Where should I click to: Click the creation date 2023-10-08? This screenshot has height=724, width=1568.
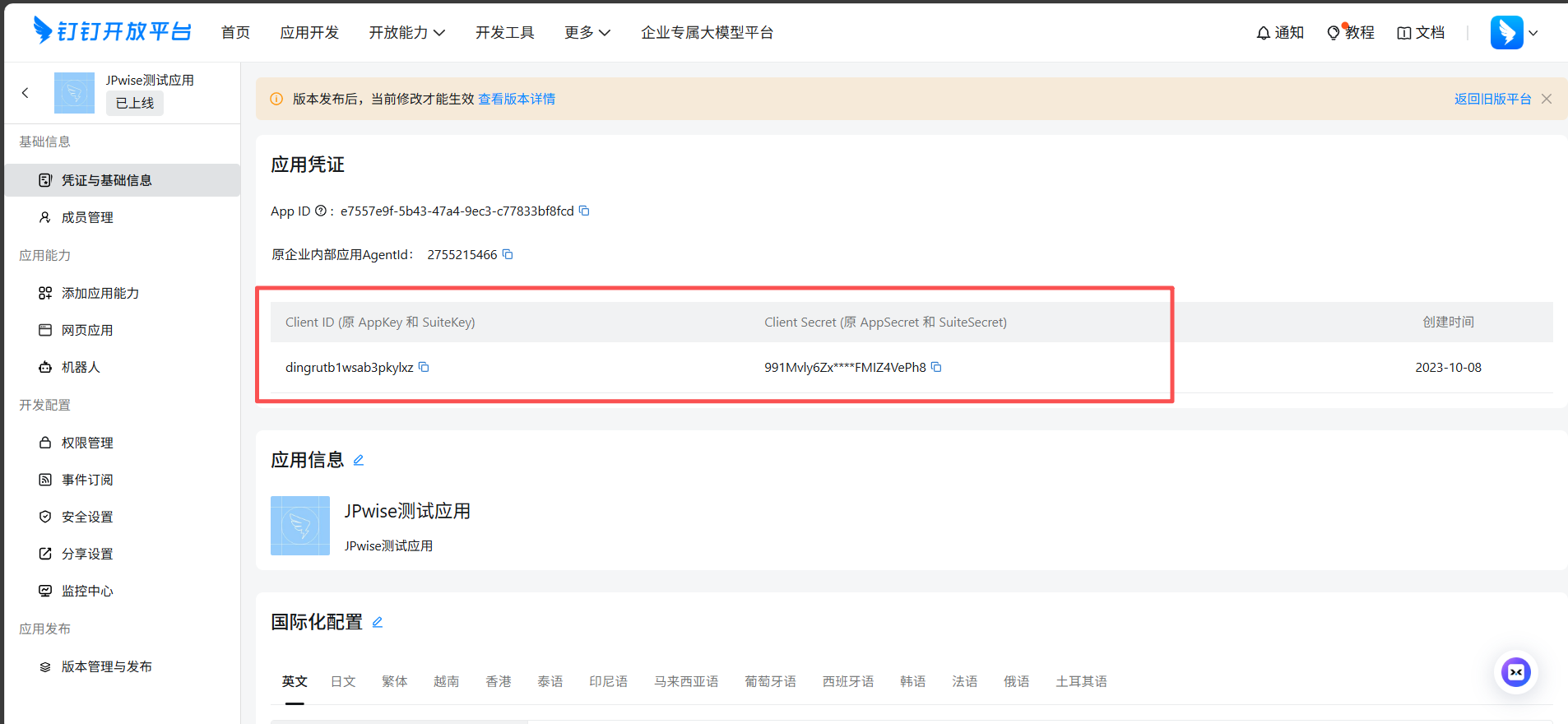(1448, 368)
